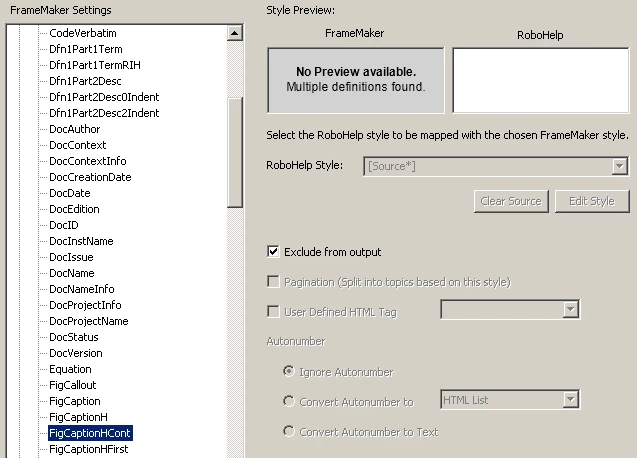Select the Dfn1Part1TermRIH style
Screen dimensions: 637x458
tap(95, 65)
